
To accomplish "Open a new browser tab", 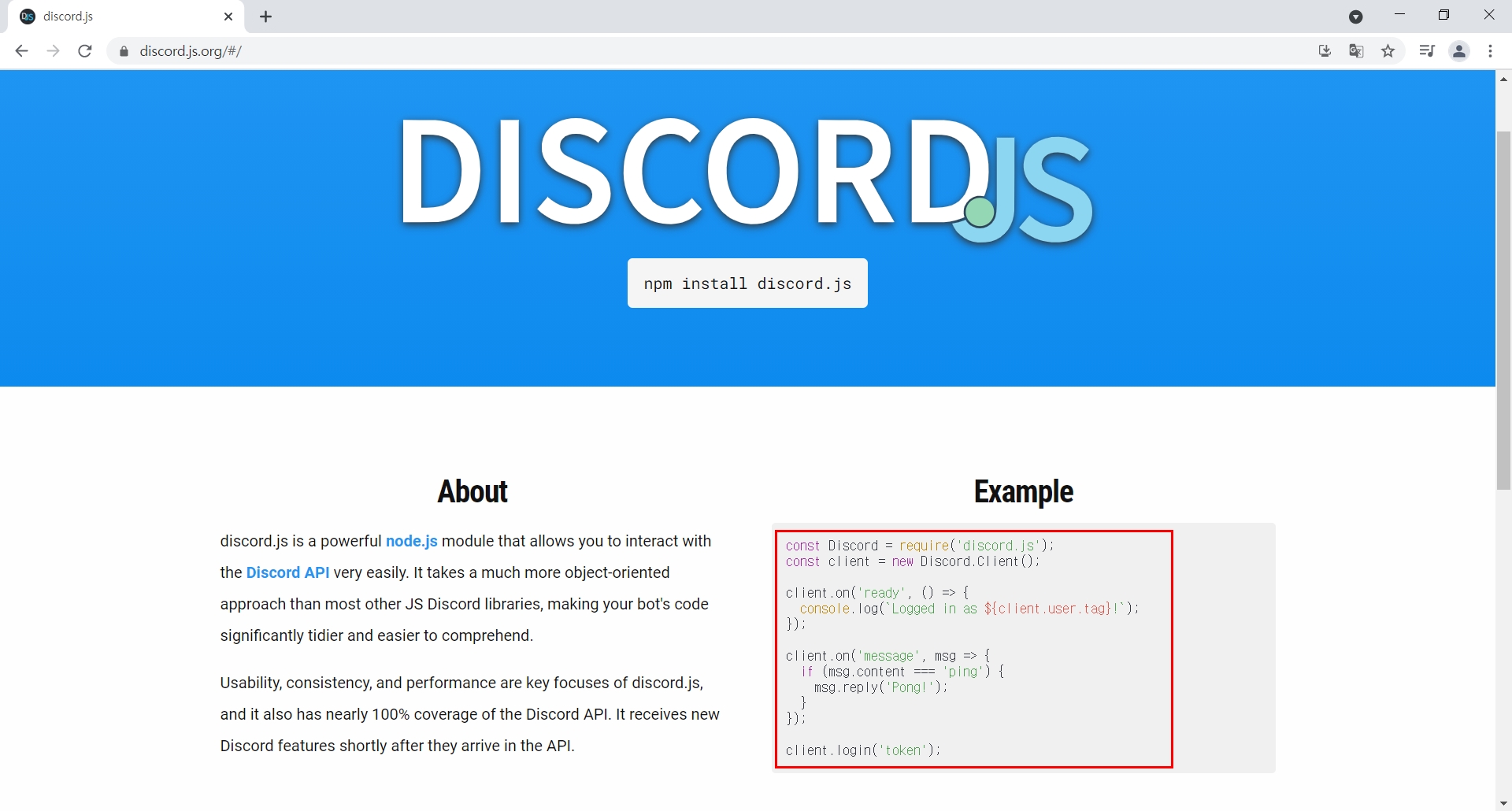I will (x=266, y=17).
